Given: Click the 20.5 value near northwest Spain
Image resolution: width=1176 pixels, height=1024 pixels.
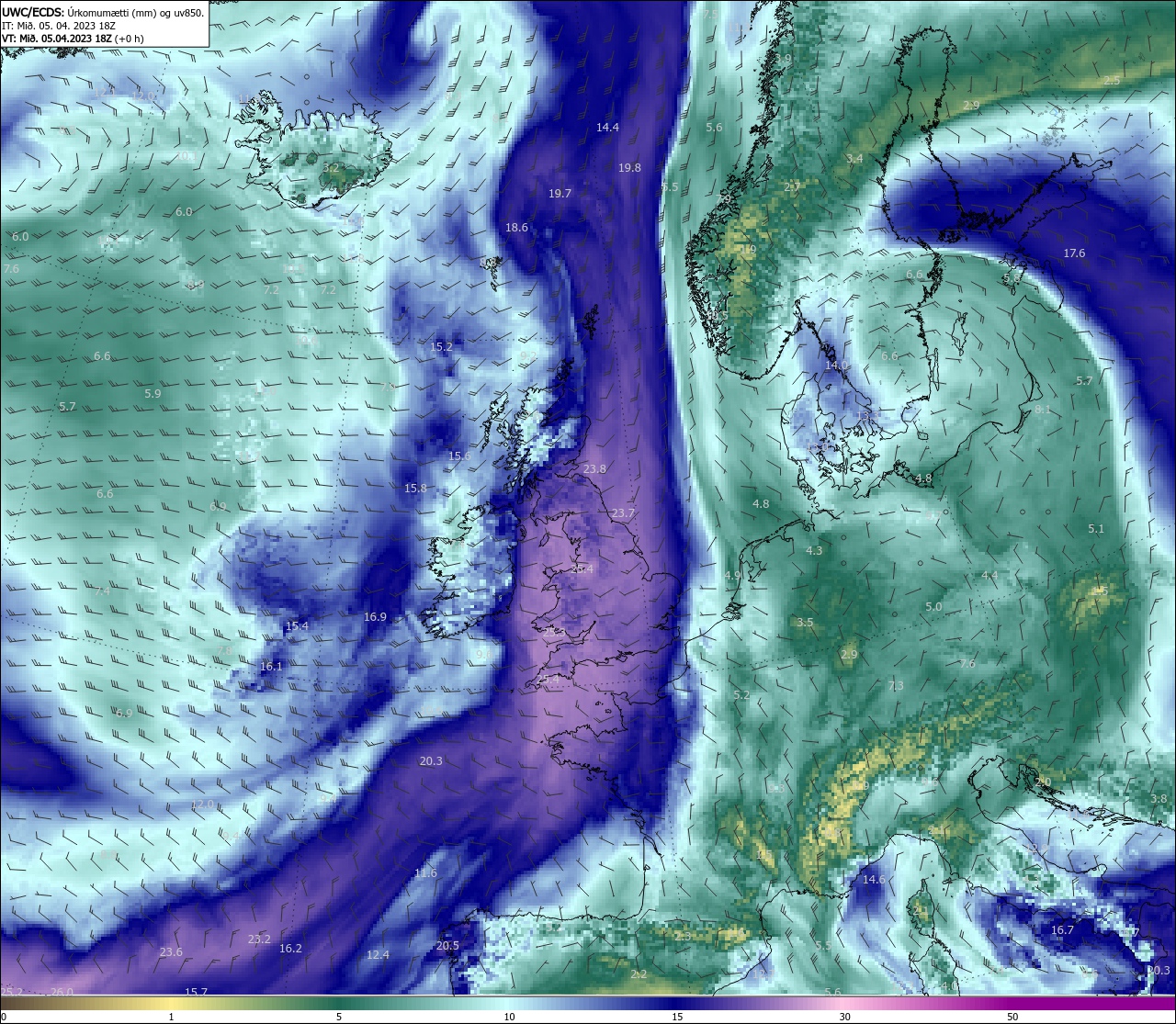Looking at the screenshot, I should (447, 946).
